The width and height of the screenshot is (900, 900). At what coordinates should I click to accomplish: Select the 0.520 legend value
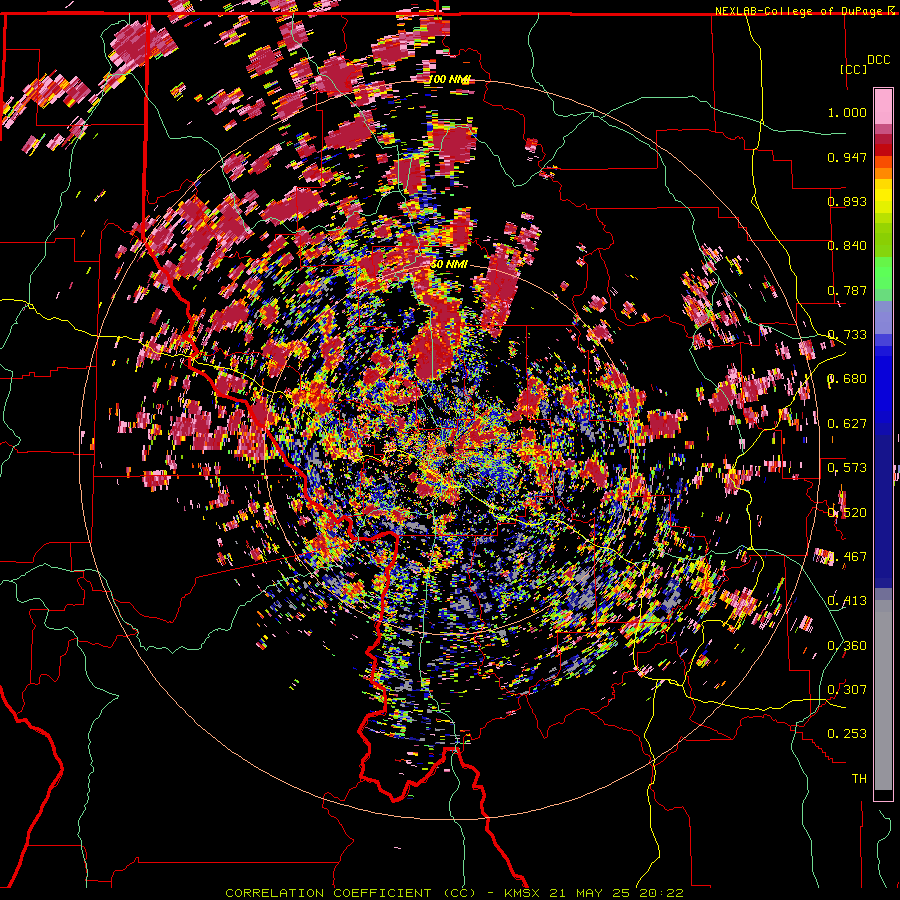click(847, 513)
